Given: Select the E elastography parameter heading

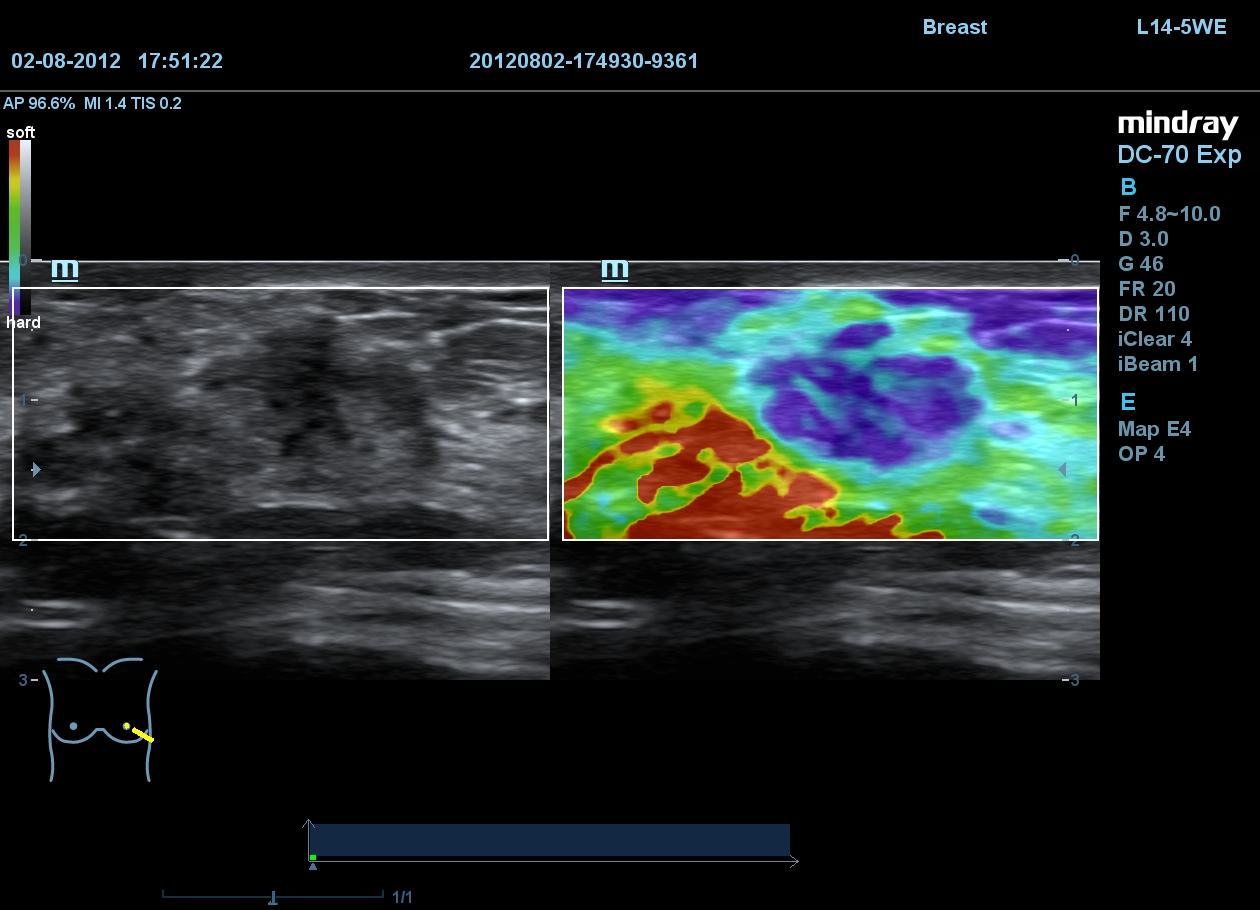Looking at the screenshot, I should point(1128,402).
